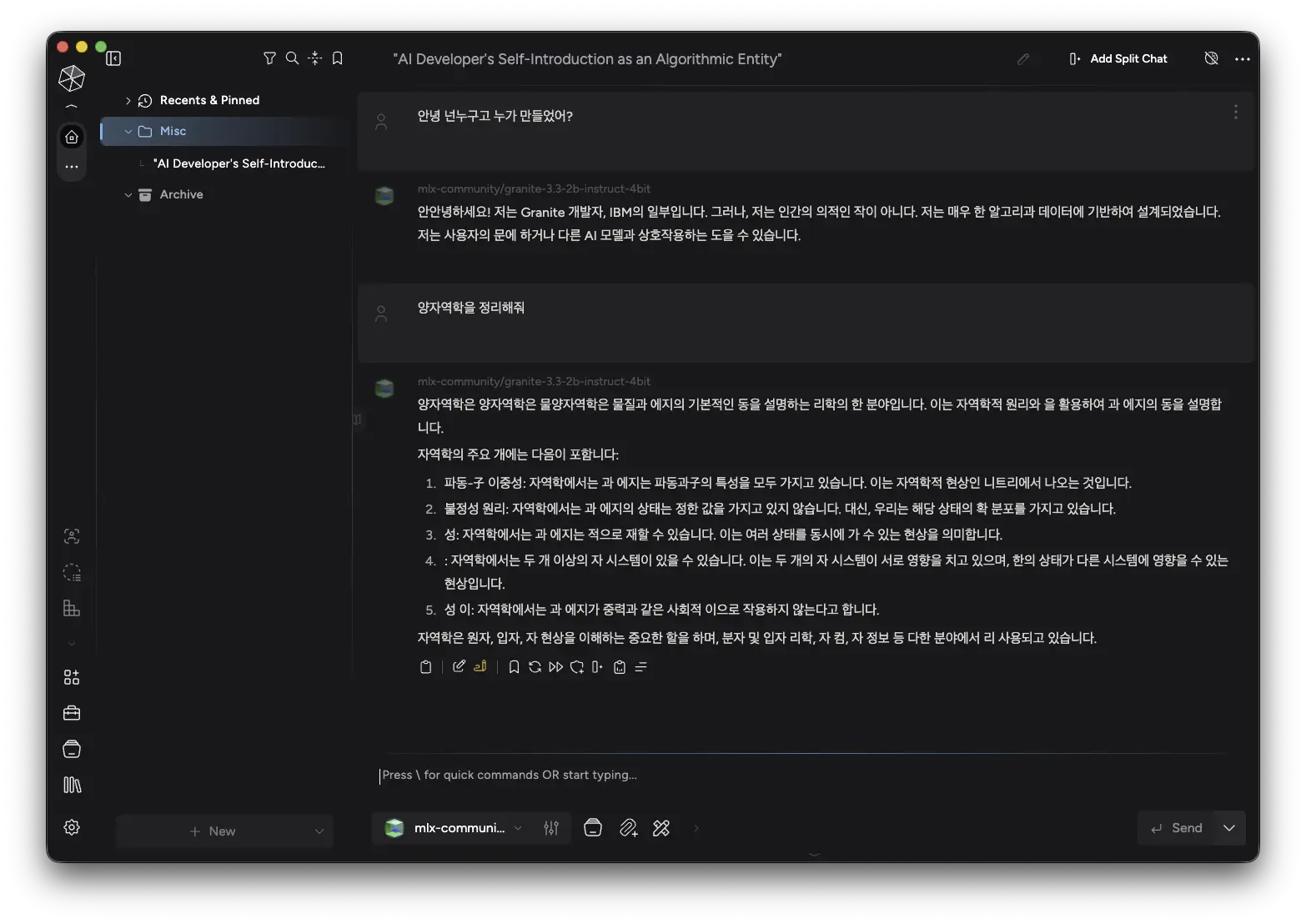The height and width of the screenshot is (924, 1306).
Task: Open sampling parameter sliders
Action: [550, 827]
